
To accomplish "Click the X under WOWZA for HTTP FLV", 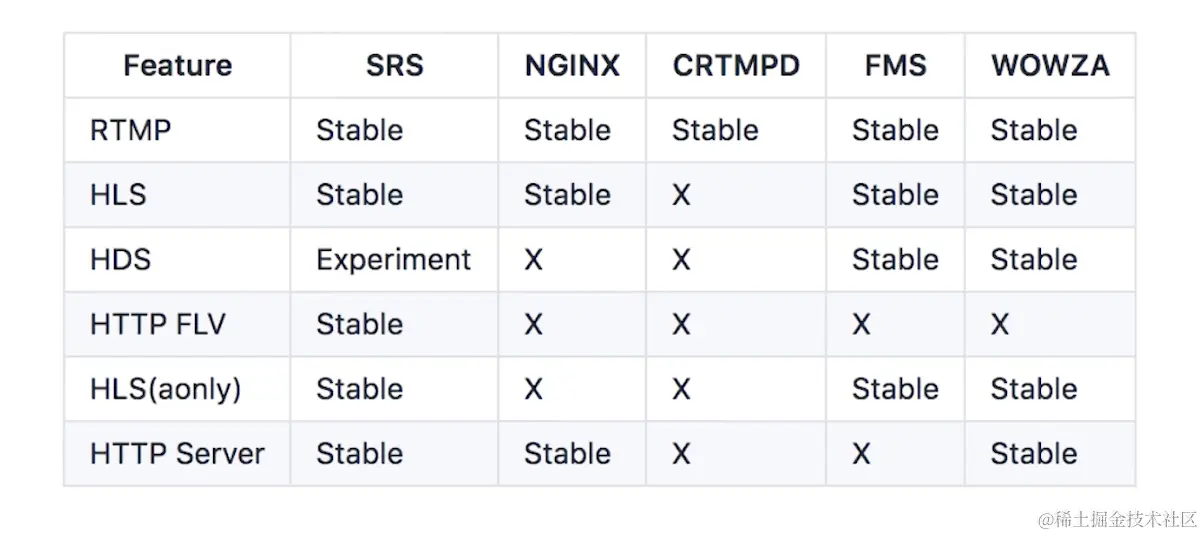I will click(1000, 324).
